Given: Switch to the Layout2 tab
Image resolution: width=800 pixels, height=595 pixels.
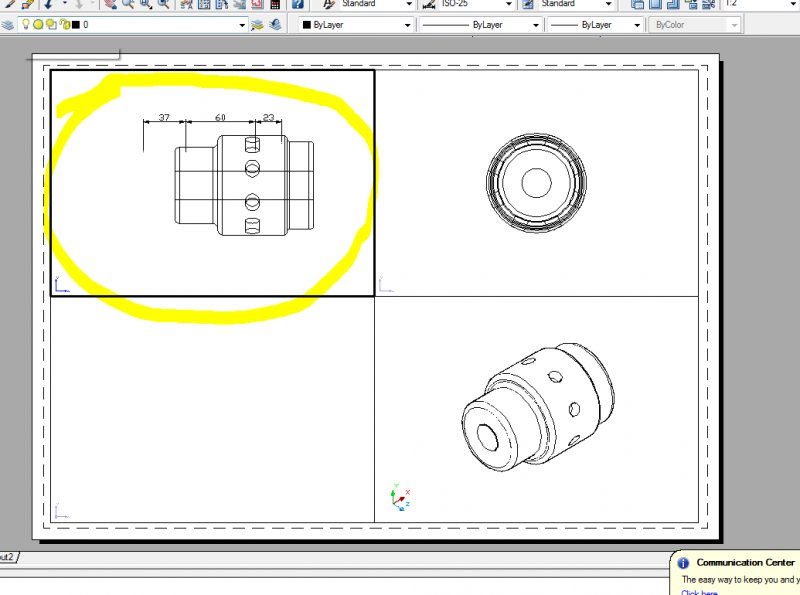Looking at the screenshot, I should pos(7,557).
